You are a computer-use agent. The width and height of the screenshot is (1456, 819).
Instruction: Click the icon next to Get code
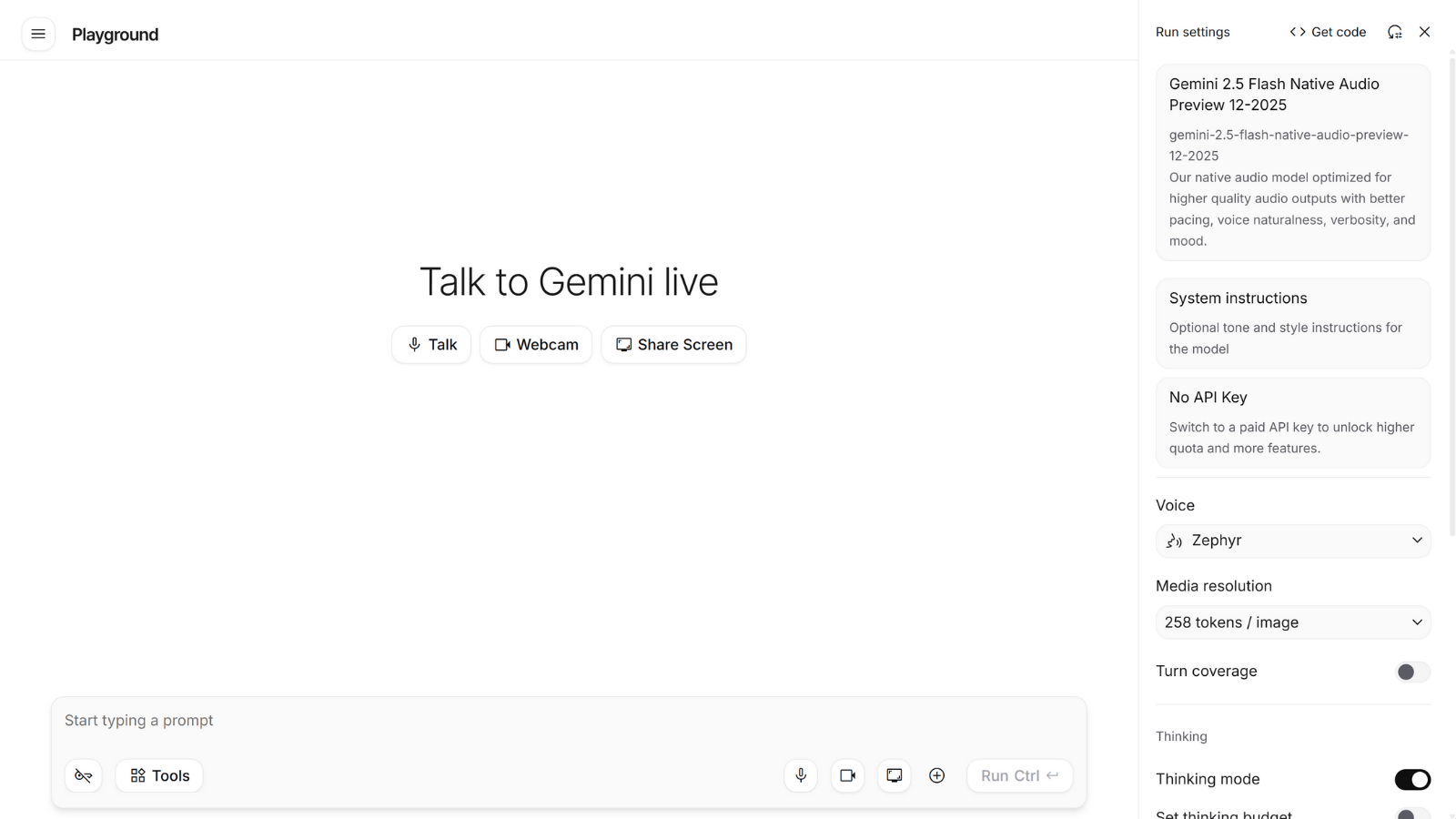(1394, 32)
